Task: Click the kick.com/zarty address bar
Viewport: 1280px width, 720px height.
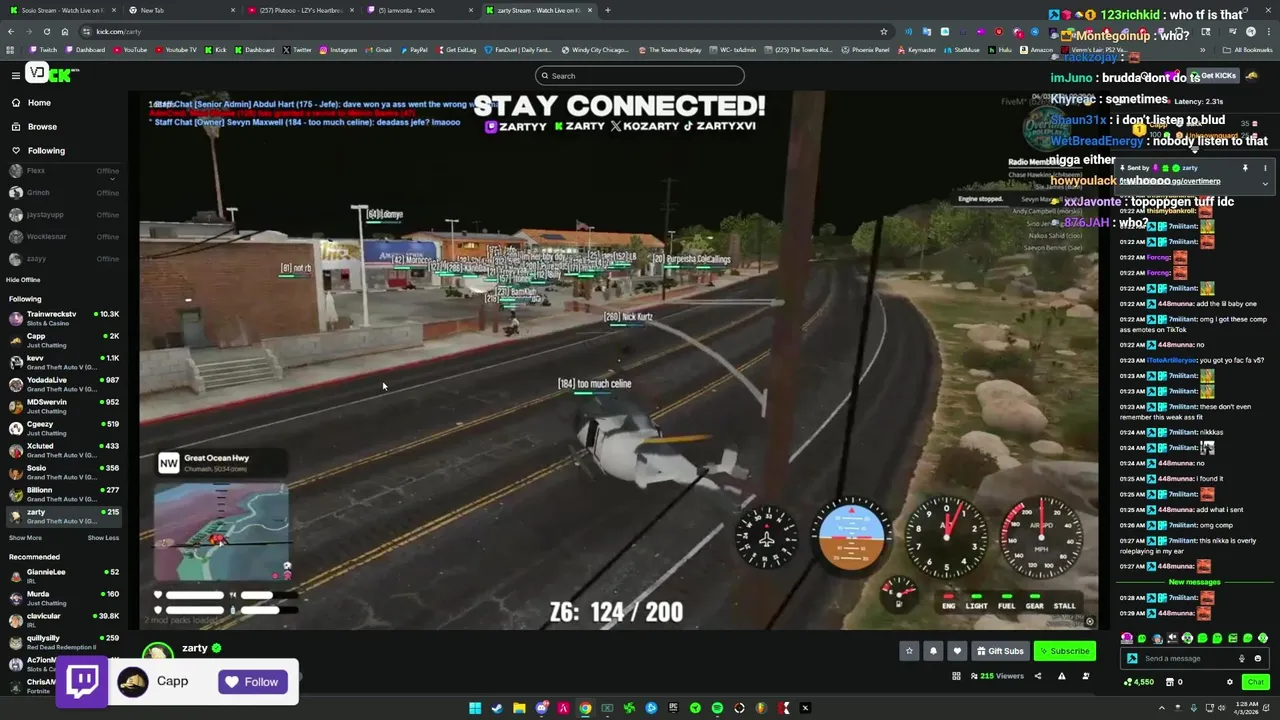Action: pos(480,32)
